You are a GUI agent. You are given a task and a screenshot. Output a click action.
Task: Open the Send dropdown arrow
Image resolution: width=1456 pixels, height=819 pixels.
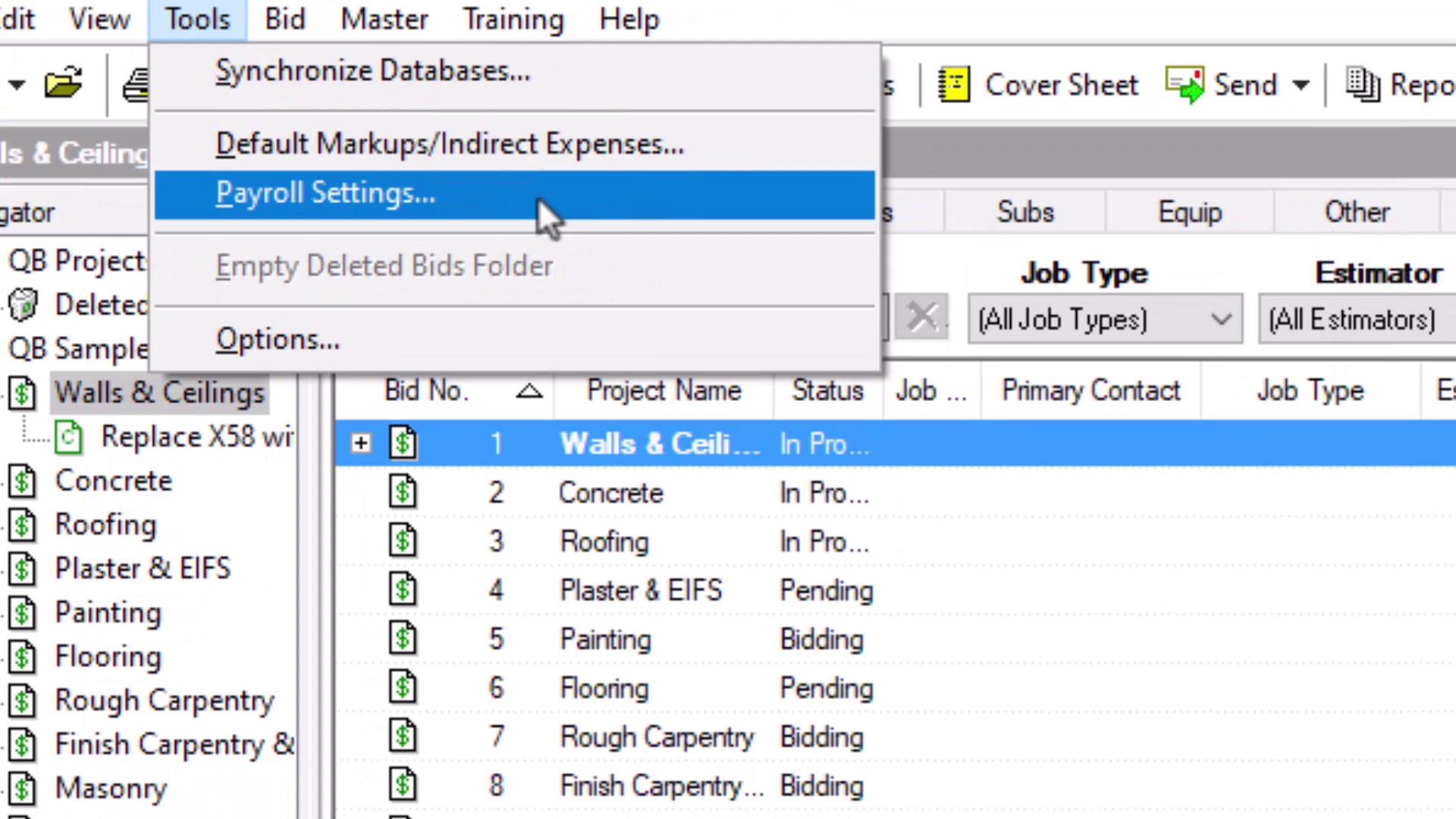tap(1301, 84)
